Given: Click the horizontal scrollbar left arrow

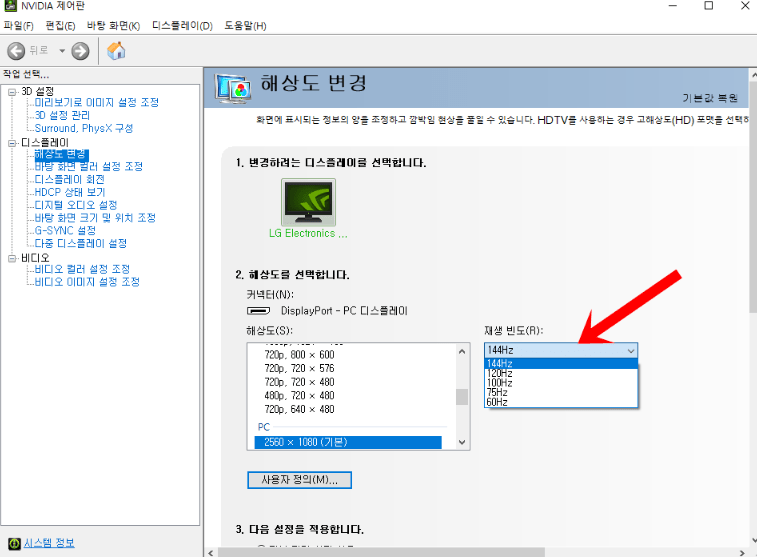Looking at the screenshot, I should pyautogui.click(x=210, y=553).
